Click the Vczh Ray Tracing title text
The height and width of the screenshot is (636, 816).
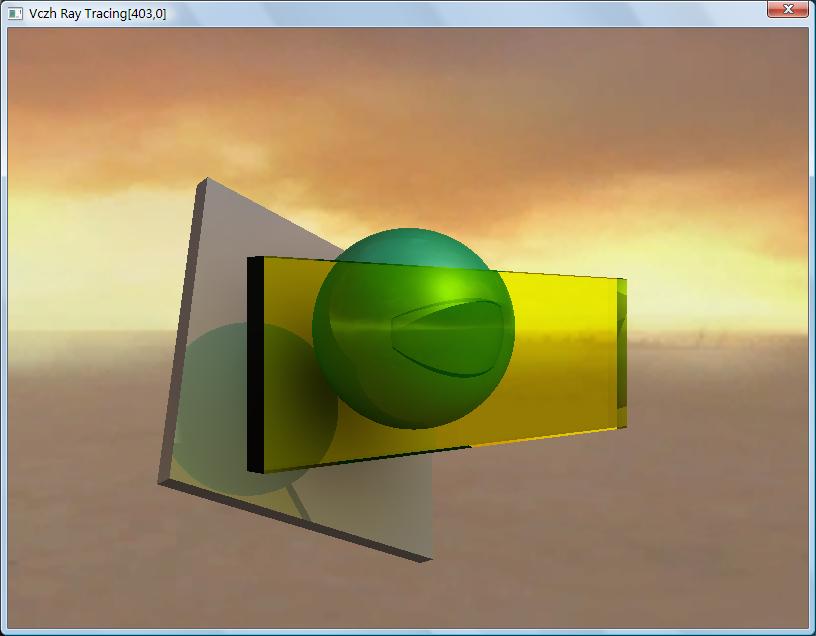coord(98,14)
